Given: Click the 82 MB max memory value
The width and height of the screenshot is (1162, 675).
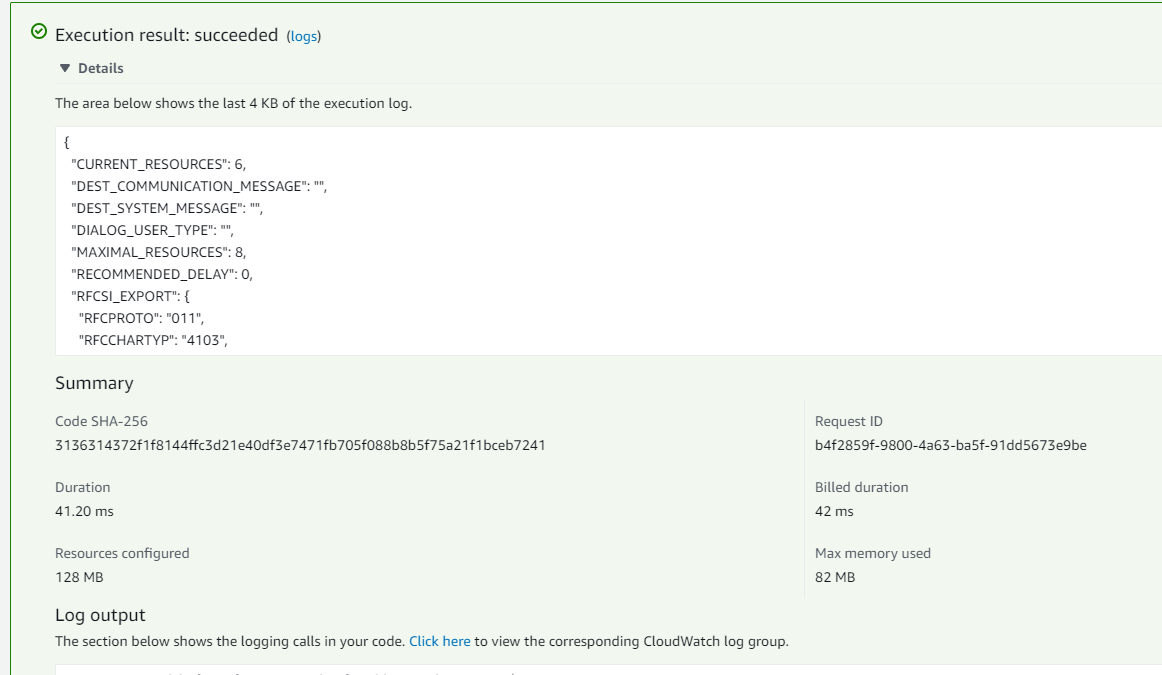Looking at the screenshot, I should (835, 577).
